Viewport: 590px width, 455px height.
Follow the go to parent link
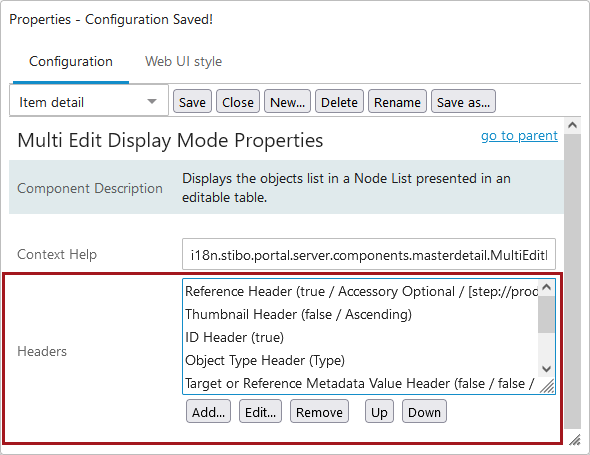click(519, 135)
